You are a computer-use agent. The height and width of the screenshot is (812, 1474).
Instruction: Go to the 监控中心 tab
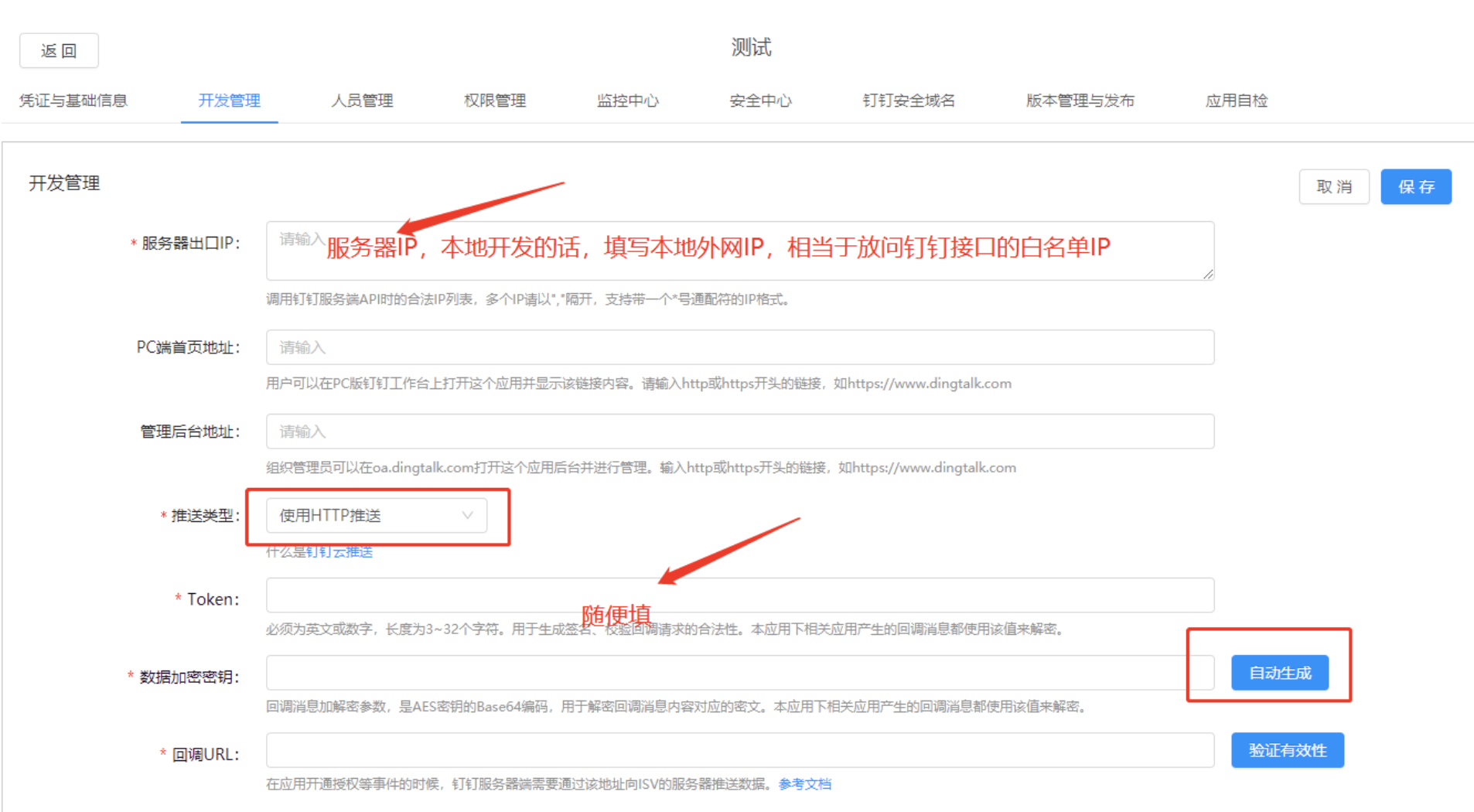(628, 101)
